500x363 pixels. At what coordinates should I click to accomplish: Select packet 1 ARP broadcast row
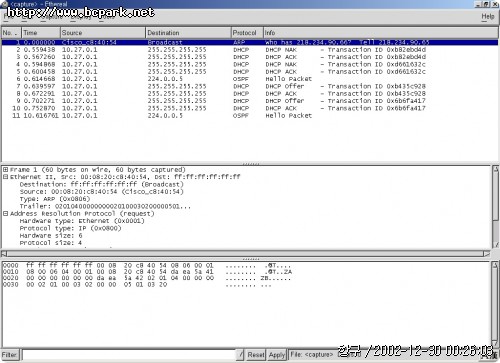click(250, 42)
